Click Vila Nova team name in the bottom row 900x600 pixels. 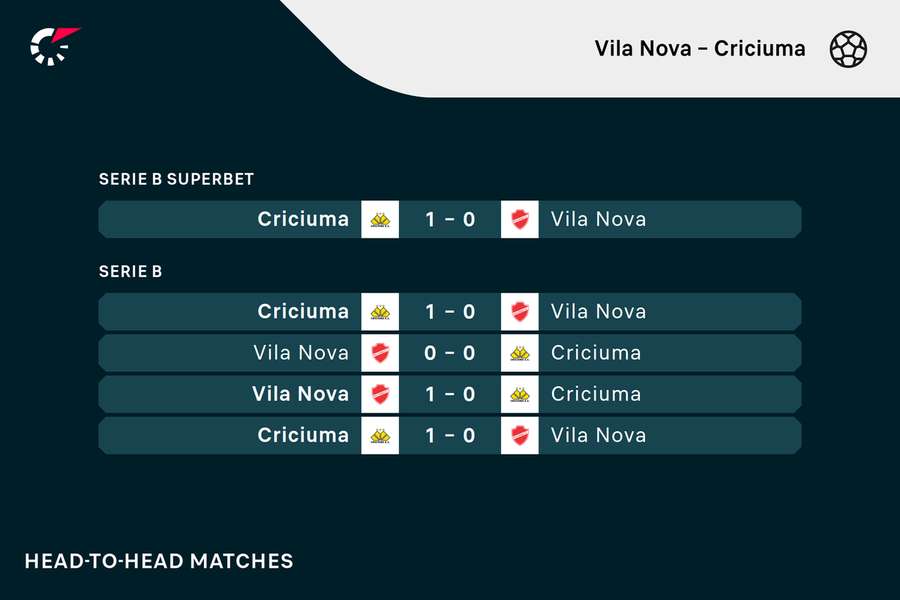[x=598, y=435]
